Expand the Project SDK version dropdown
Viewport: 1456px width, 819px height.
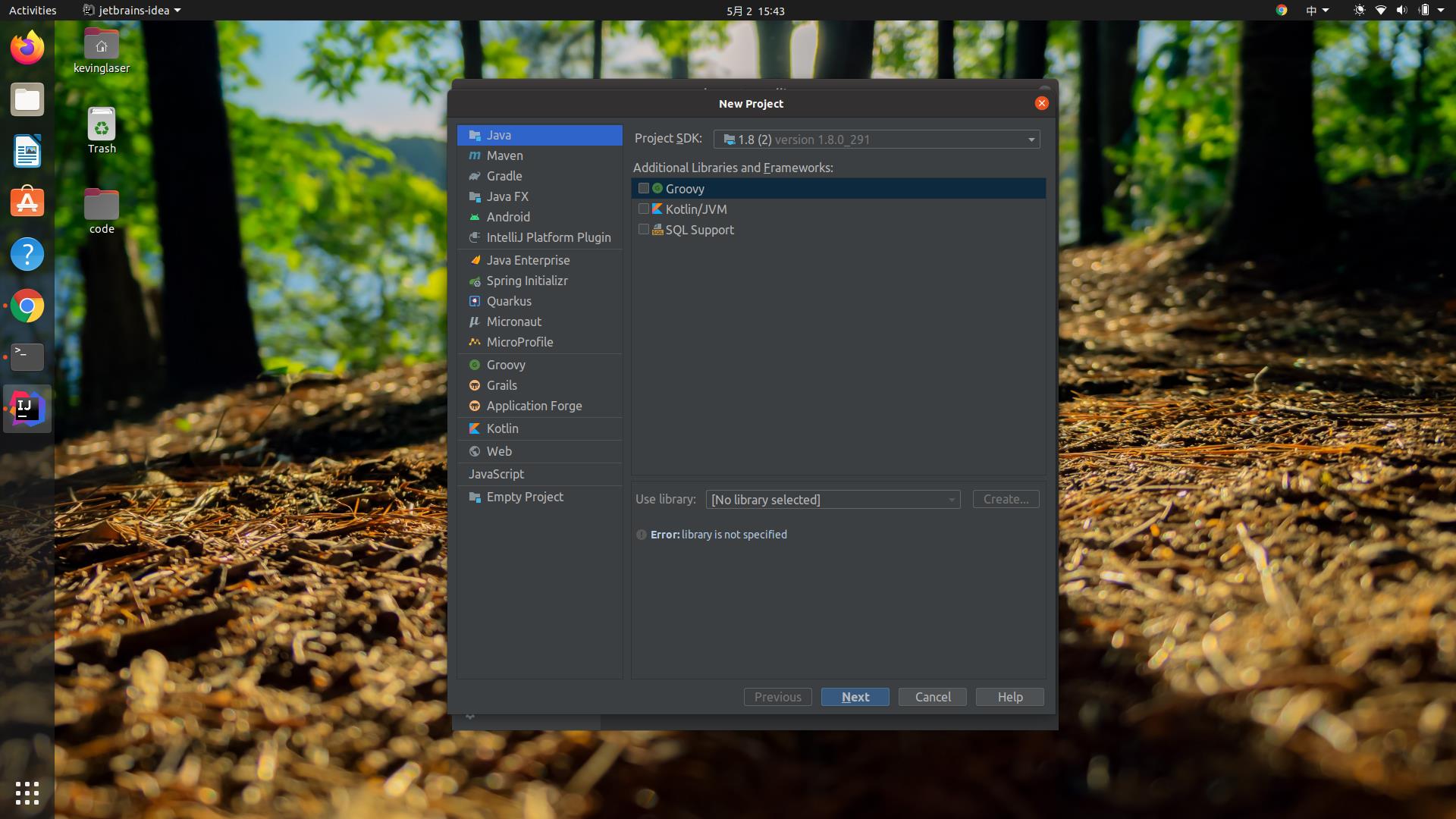point(1031,139)
